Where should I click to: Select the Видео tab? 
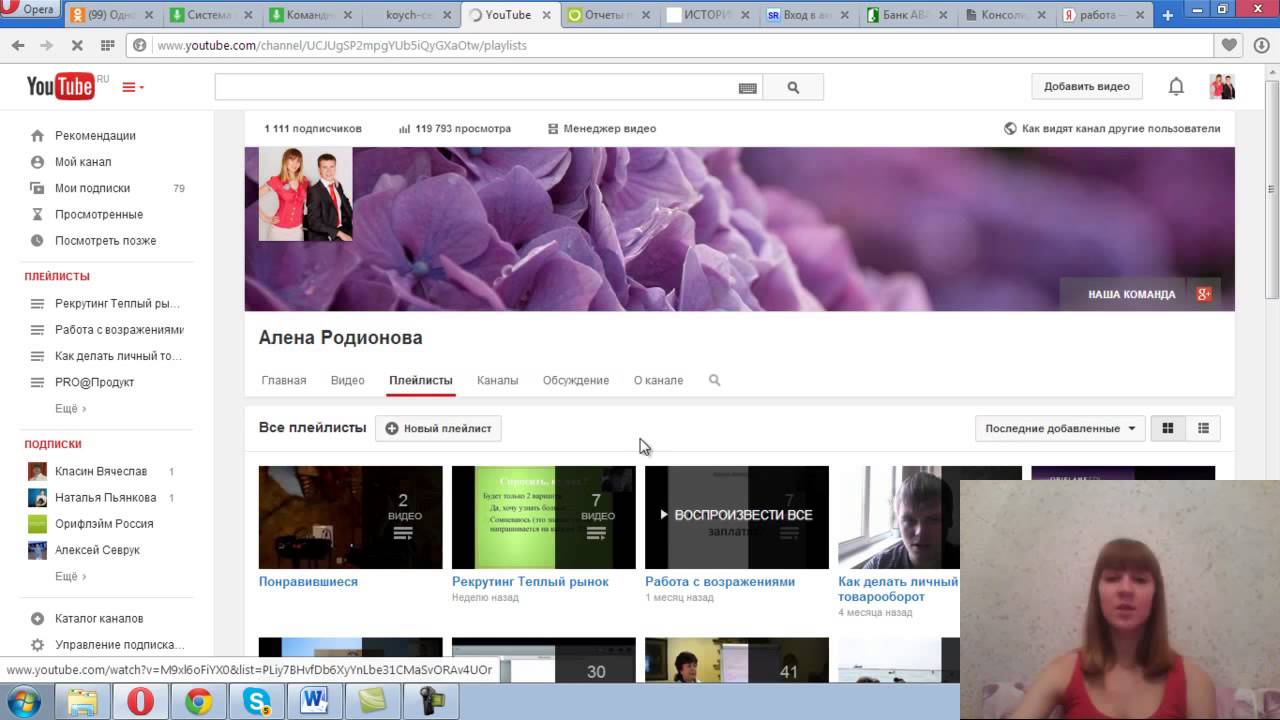coord(347,380)
